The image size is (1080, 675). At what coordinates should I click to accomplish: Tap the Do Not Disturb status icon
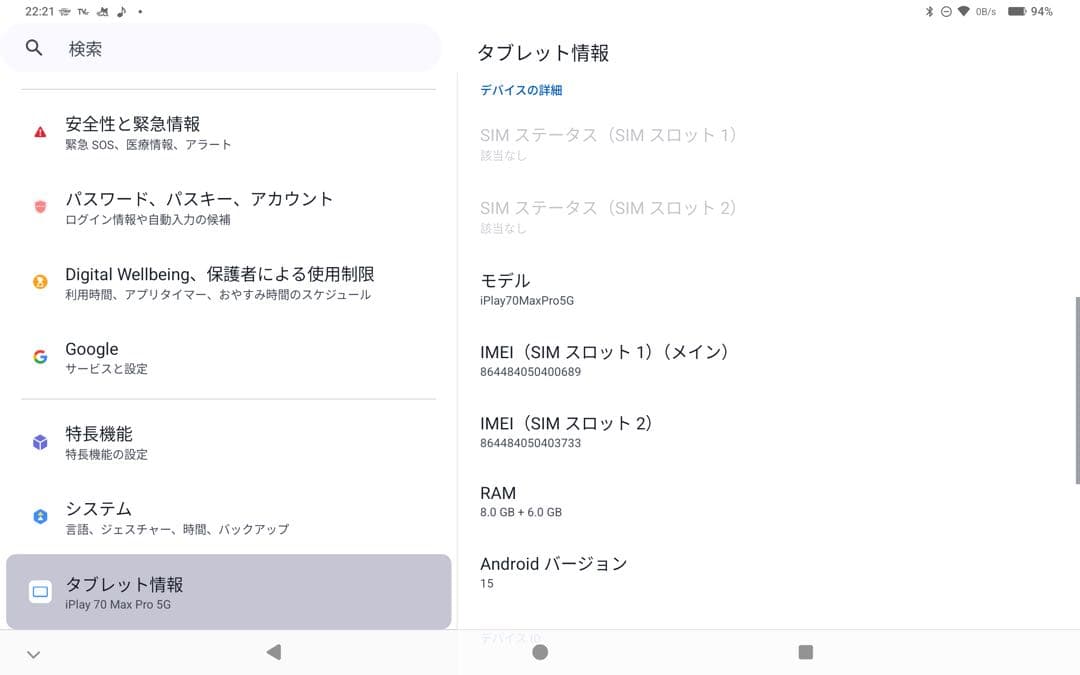[946, 11]
